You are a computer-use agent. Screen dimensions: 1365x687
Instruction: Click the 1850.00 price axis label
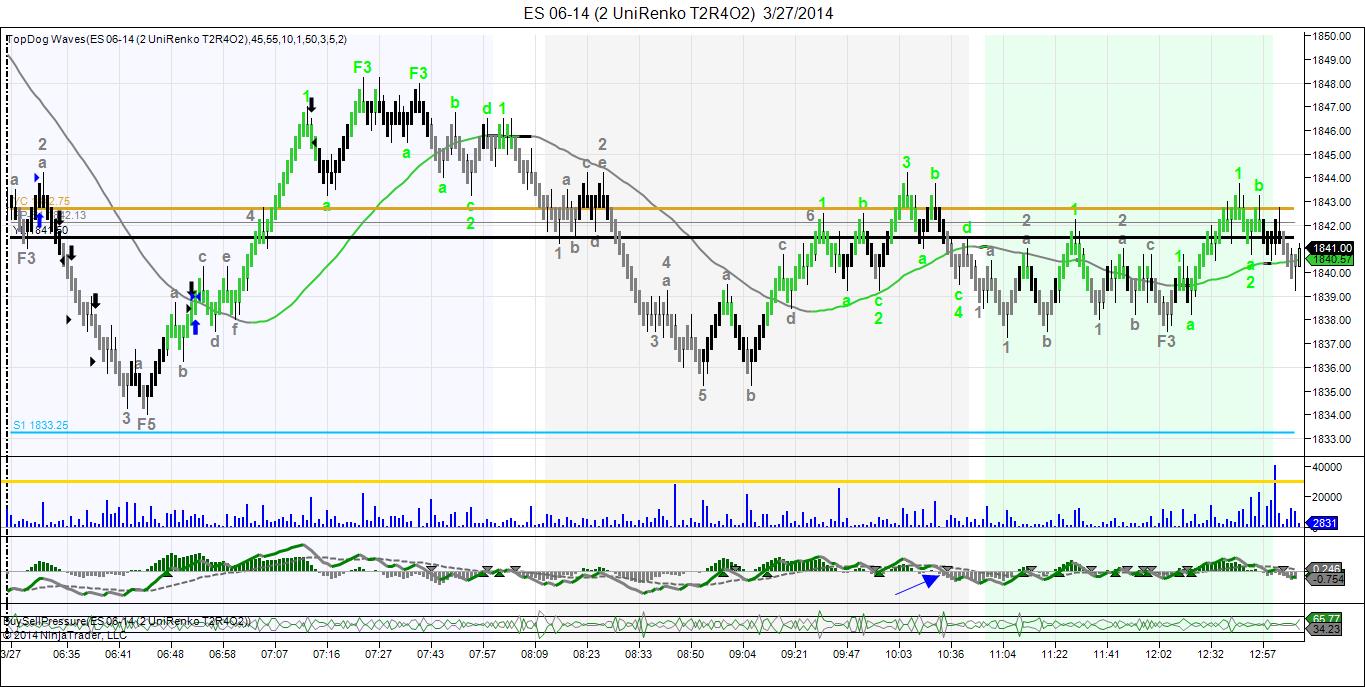(x=1332, y=36)
